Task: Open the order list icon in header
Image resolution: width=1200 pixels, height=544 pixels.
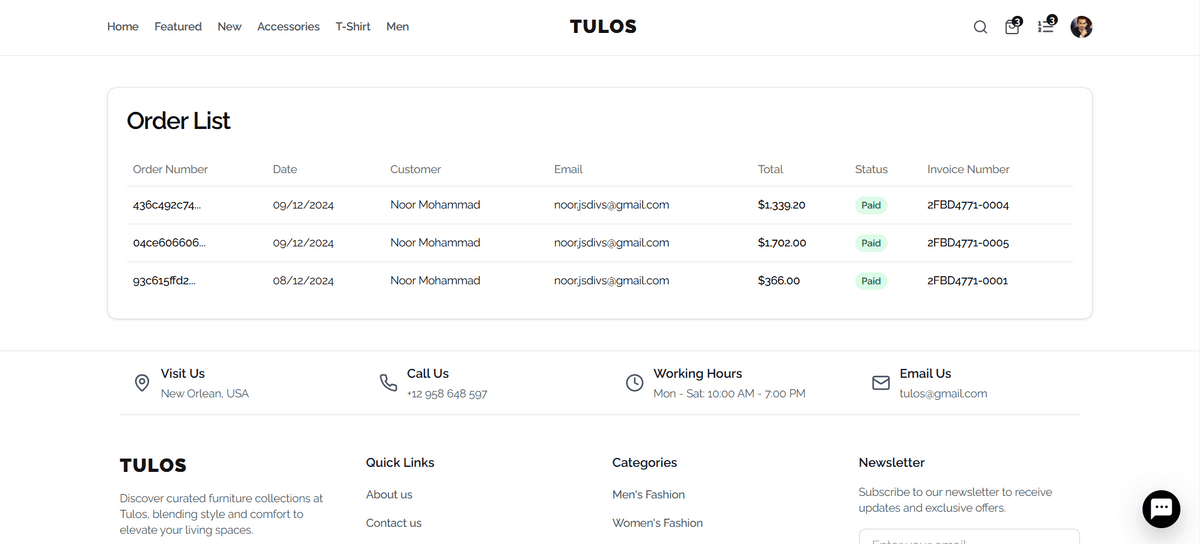Action: [1046, 27]
